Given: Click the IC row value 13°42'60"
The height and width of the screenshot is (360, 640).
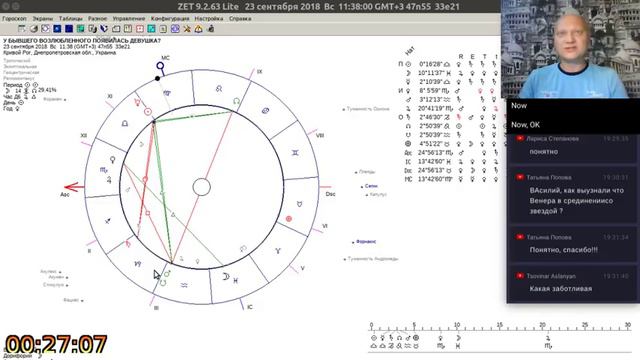Looking at the screenshot, I should pos(431,162).
